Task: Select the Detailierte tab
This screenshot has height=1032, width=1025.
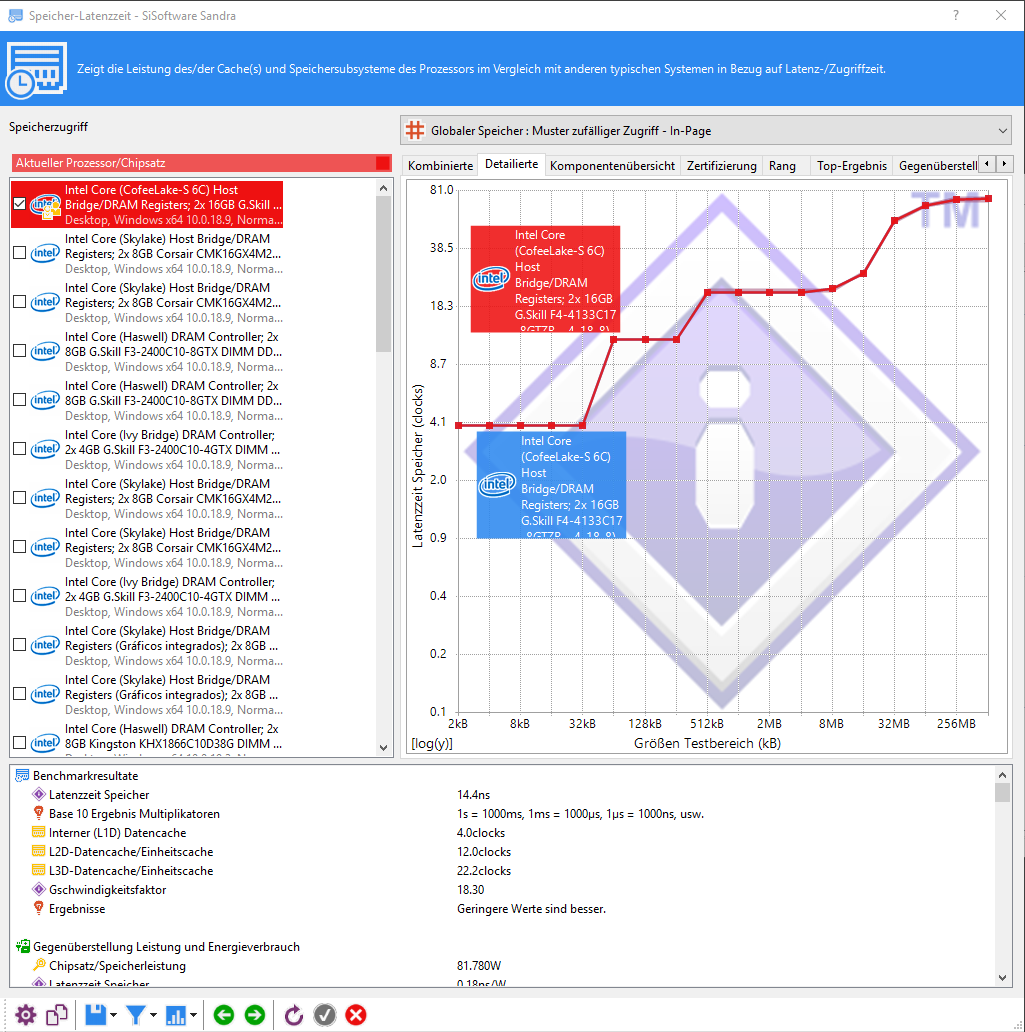Action: (x=512, y=164)
